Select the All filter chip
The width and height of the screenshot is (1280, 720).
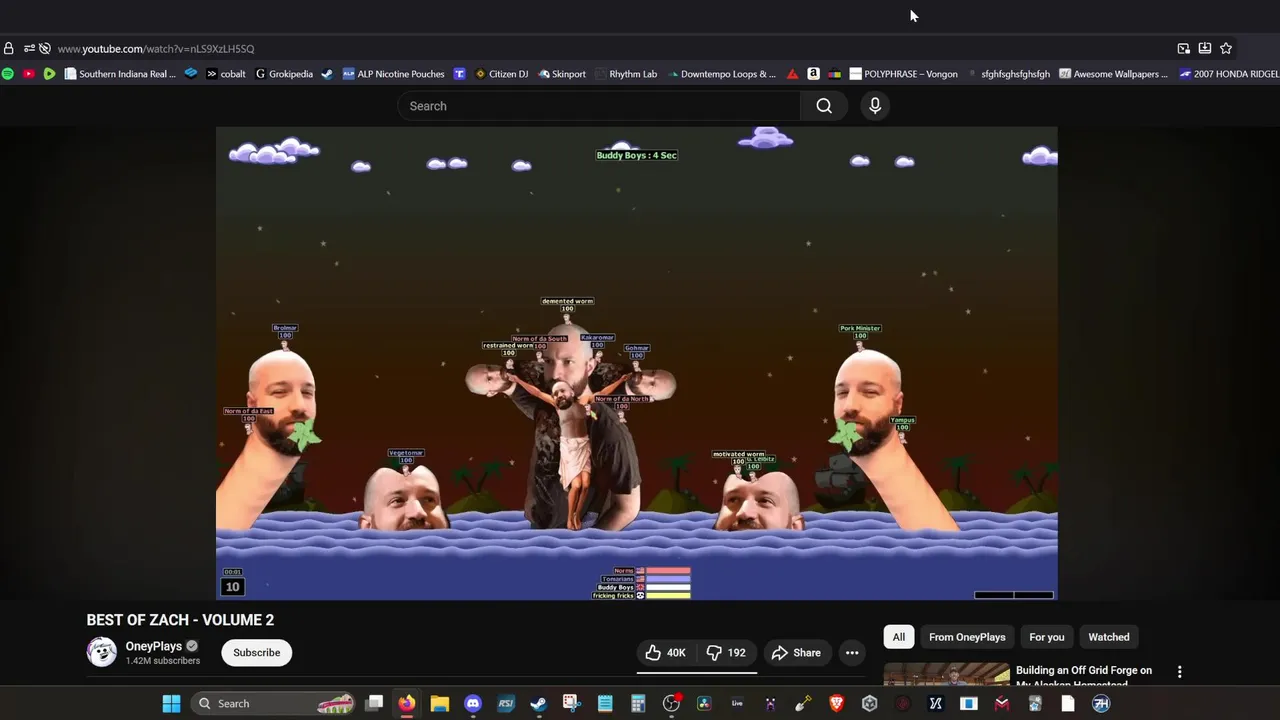coord(899,637)
